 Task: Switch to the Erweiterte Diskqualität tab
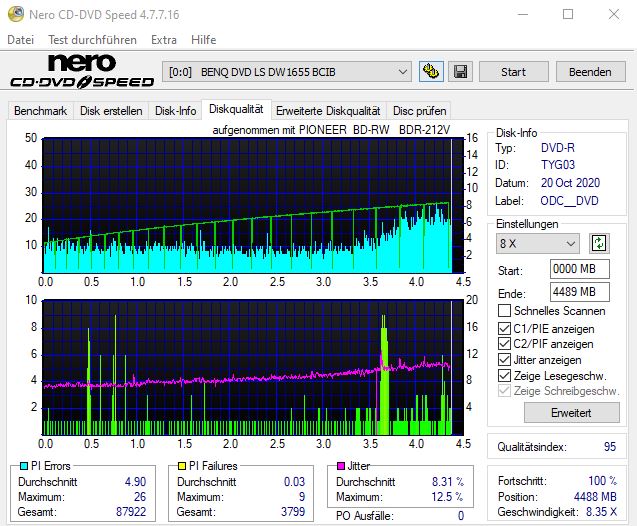click(x=328, y=111)
